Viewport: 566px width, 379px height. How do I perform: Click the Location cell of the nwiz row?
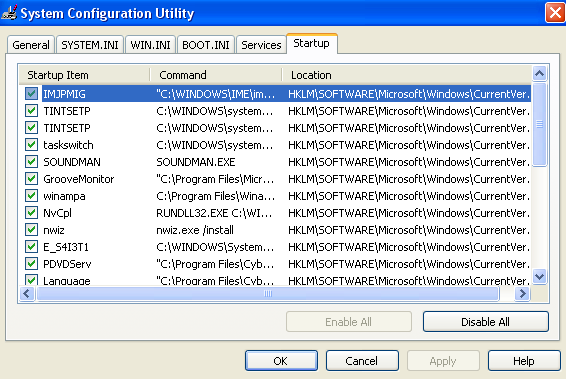pos(409,230)
